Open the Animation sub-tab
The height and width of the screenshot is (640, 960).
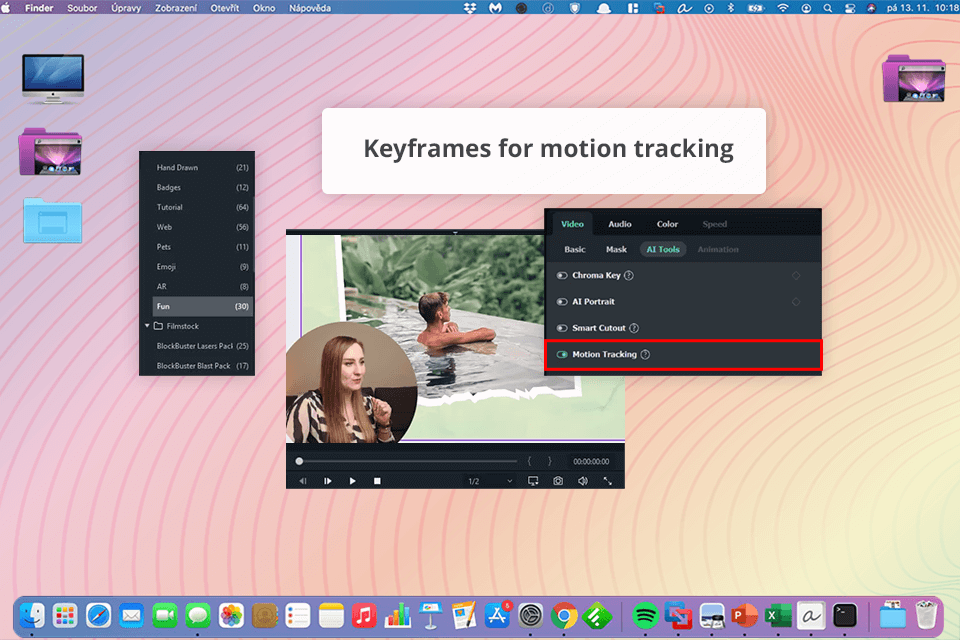coord(718,249)
